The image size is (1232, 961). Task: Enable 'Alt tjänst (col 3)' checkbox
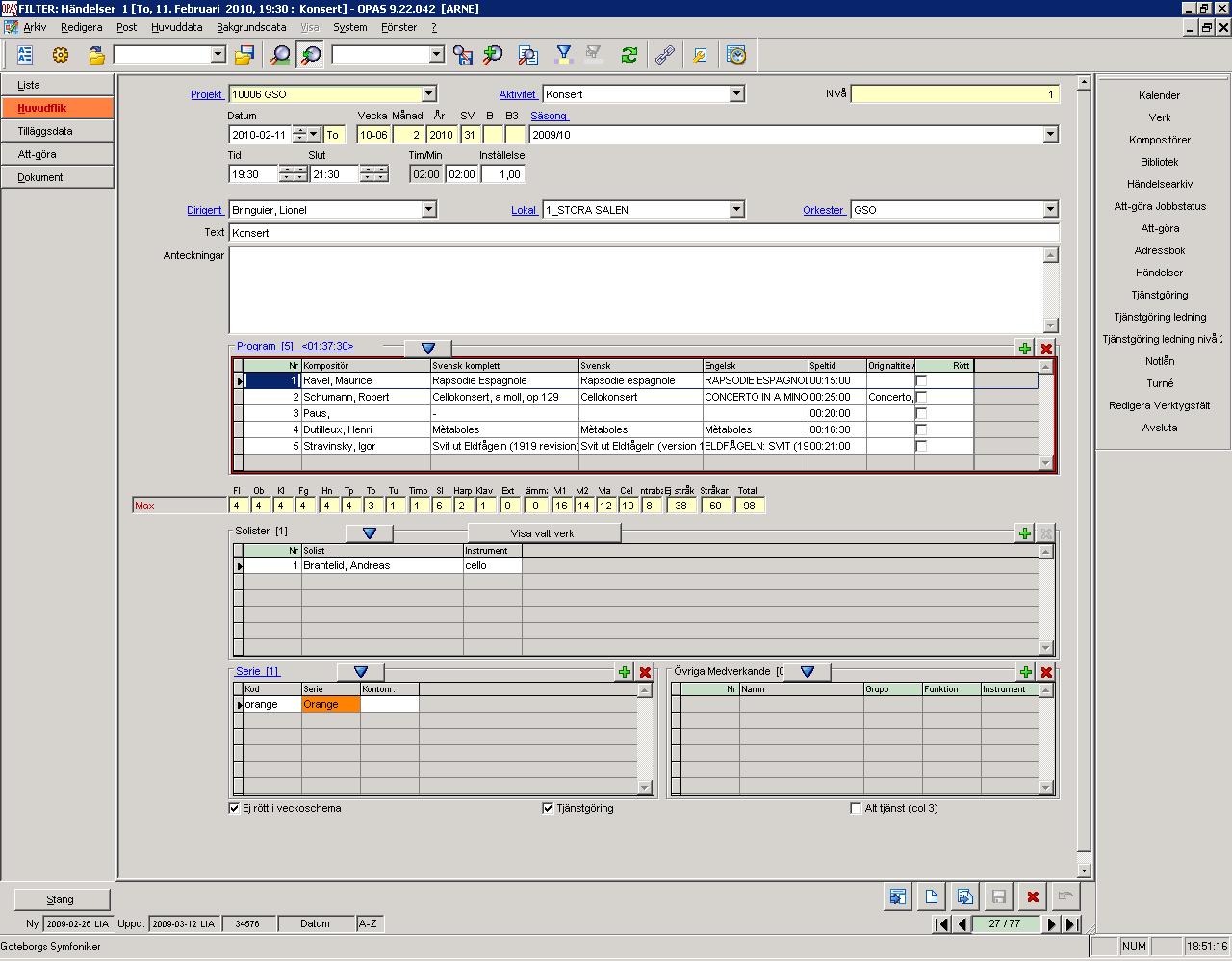click(x=856, y=808)
